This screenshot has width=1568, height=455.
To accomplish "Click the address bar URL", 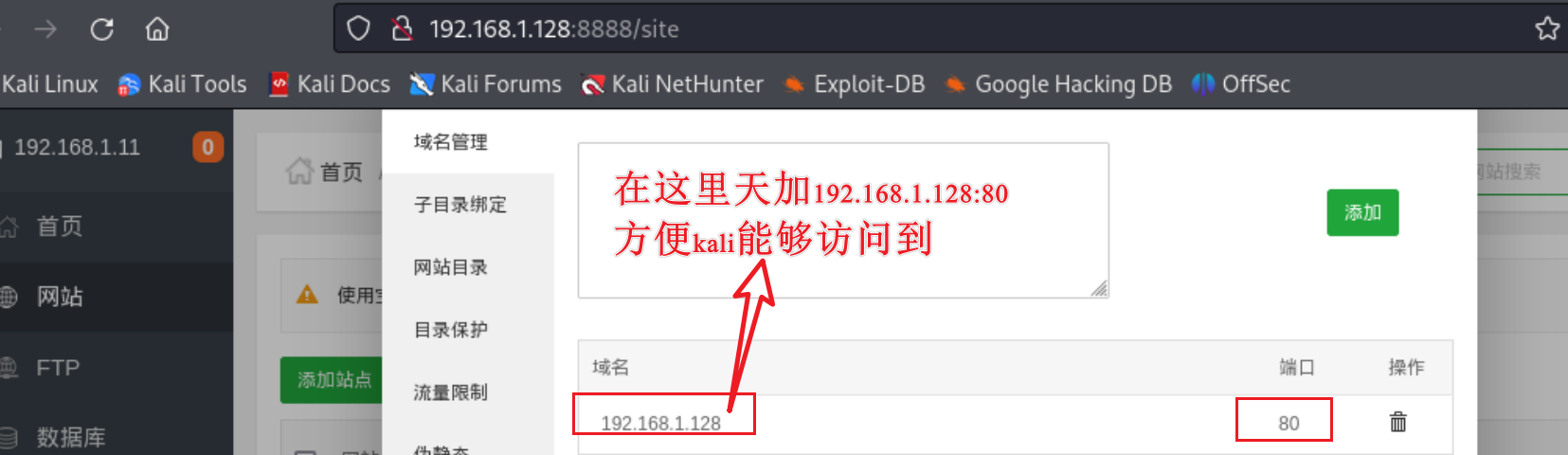I will [554, 29].
